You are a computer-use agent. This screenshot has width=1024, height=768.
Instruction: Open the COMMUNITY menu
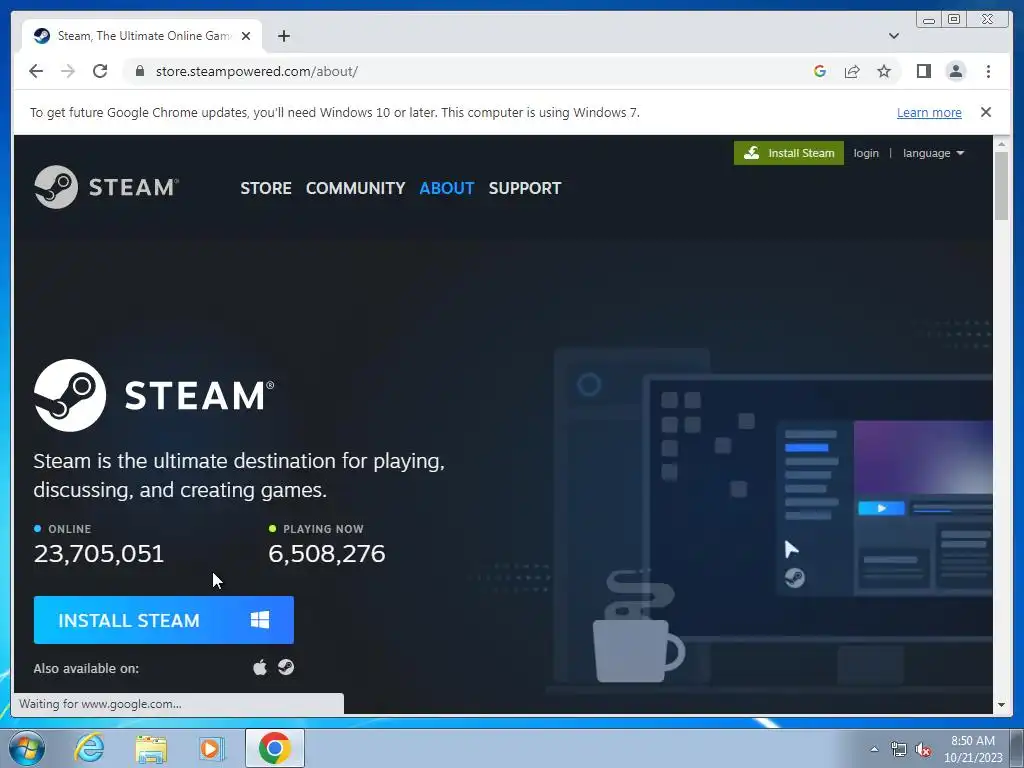coord(355,188)
